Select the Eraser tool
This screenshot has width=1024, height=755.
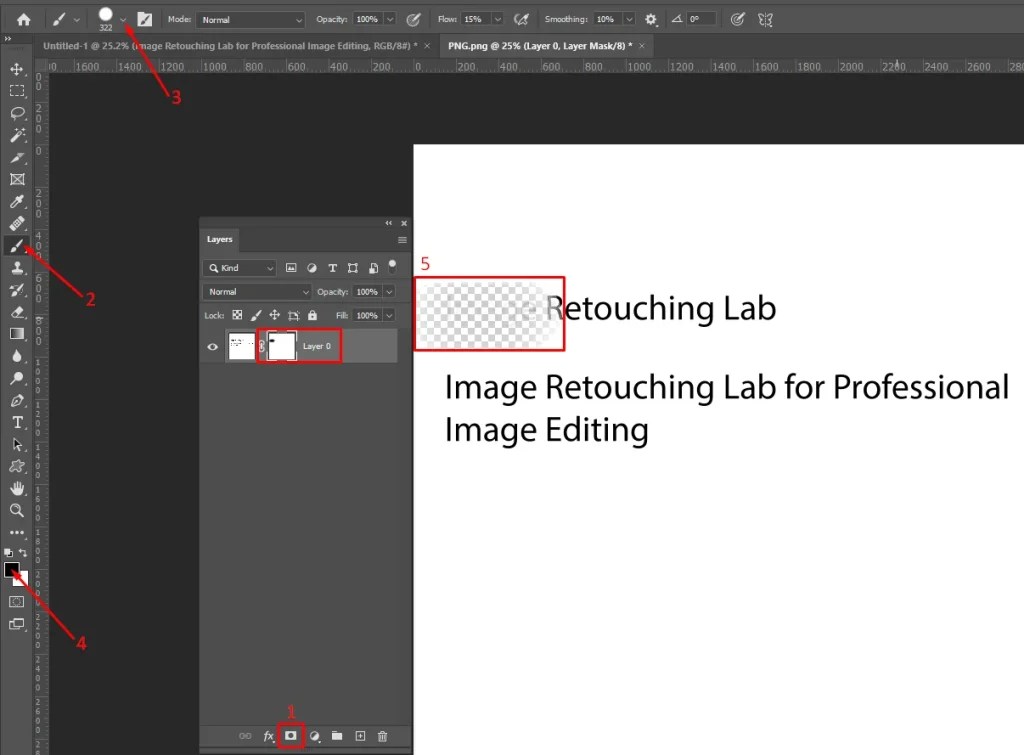point(15,312)
